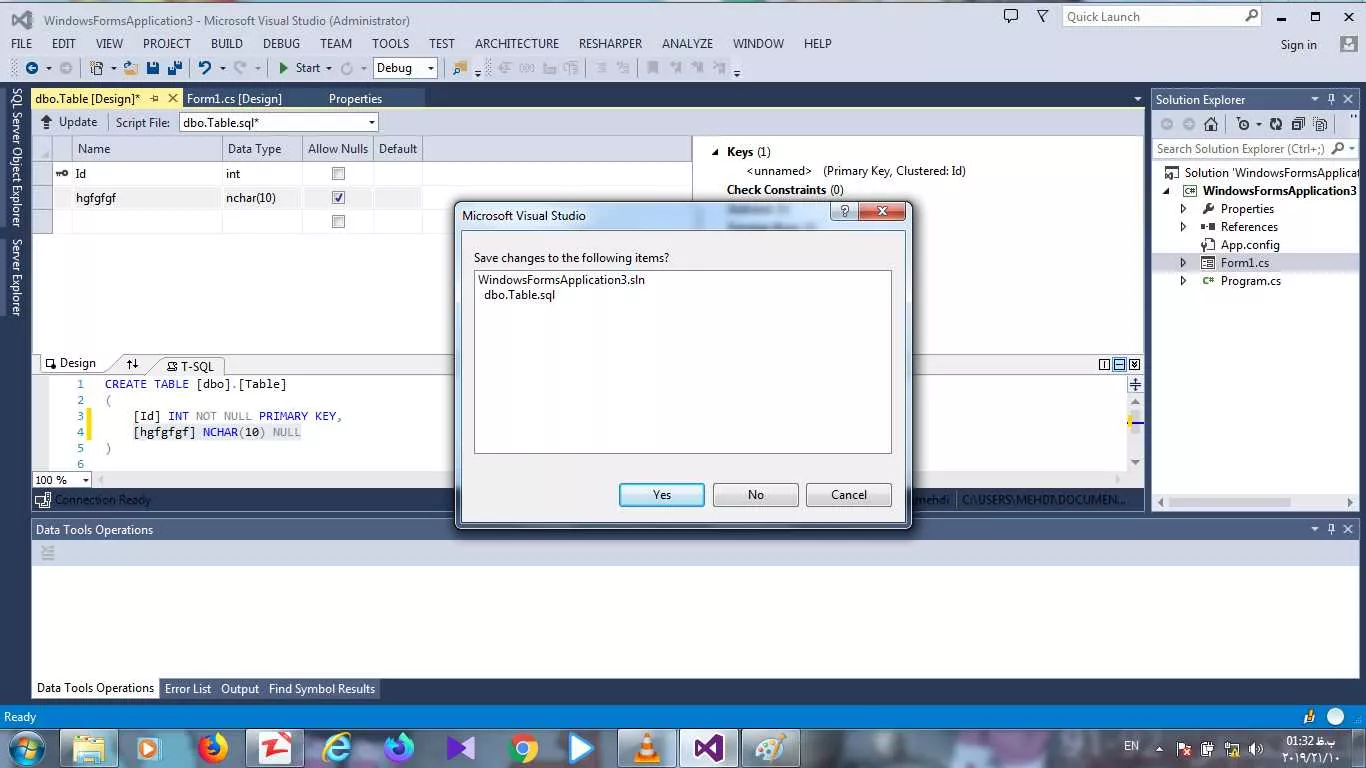Click the Pending Changes Filter clock icon
Image resolution: width=1366 pixels, height=768 pixels.
click(x=1243, y=124)
